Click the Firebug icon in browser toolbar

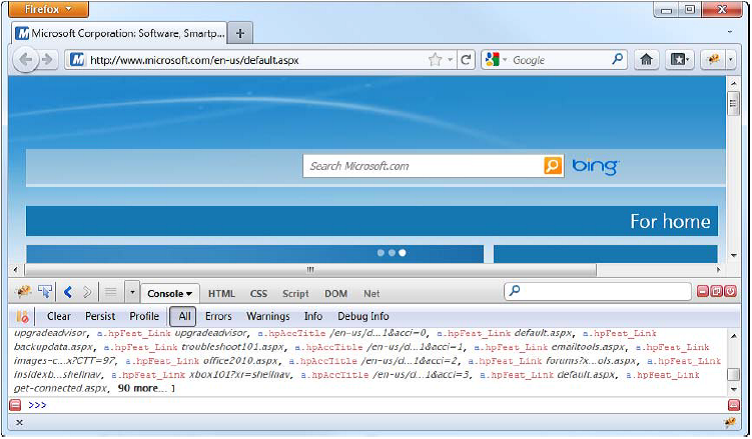(x=713, y=59)
